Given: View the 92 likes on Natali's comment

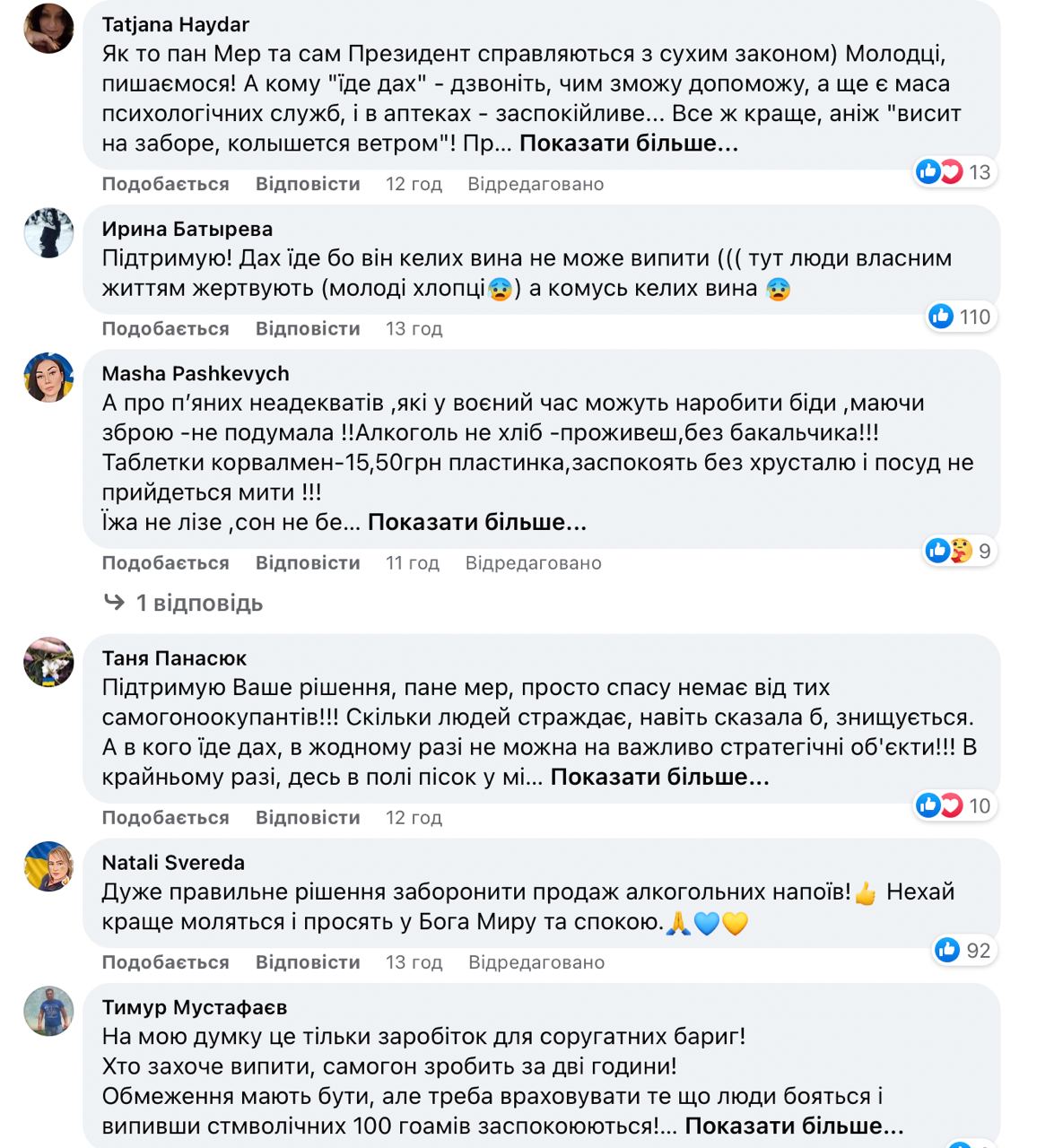Looking at the screenshot, I should (963, 950).
